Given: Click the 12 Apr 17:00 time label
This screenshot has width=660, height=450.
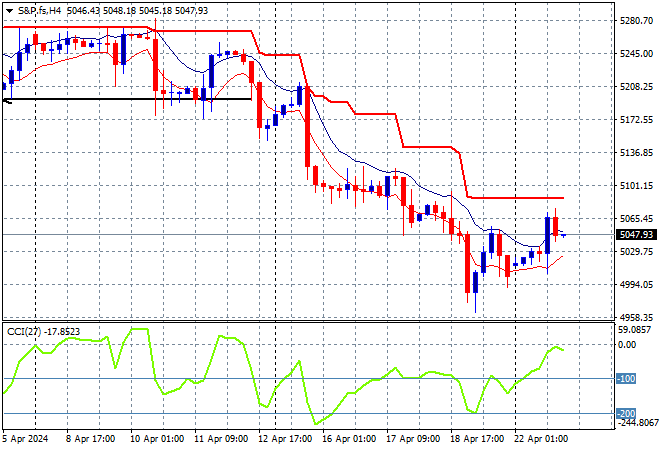Looking at the screenshot, I should [285, 439].
